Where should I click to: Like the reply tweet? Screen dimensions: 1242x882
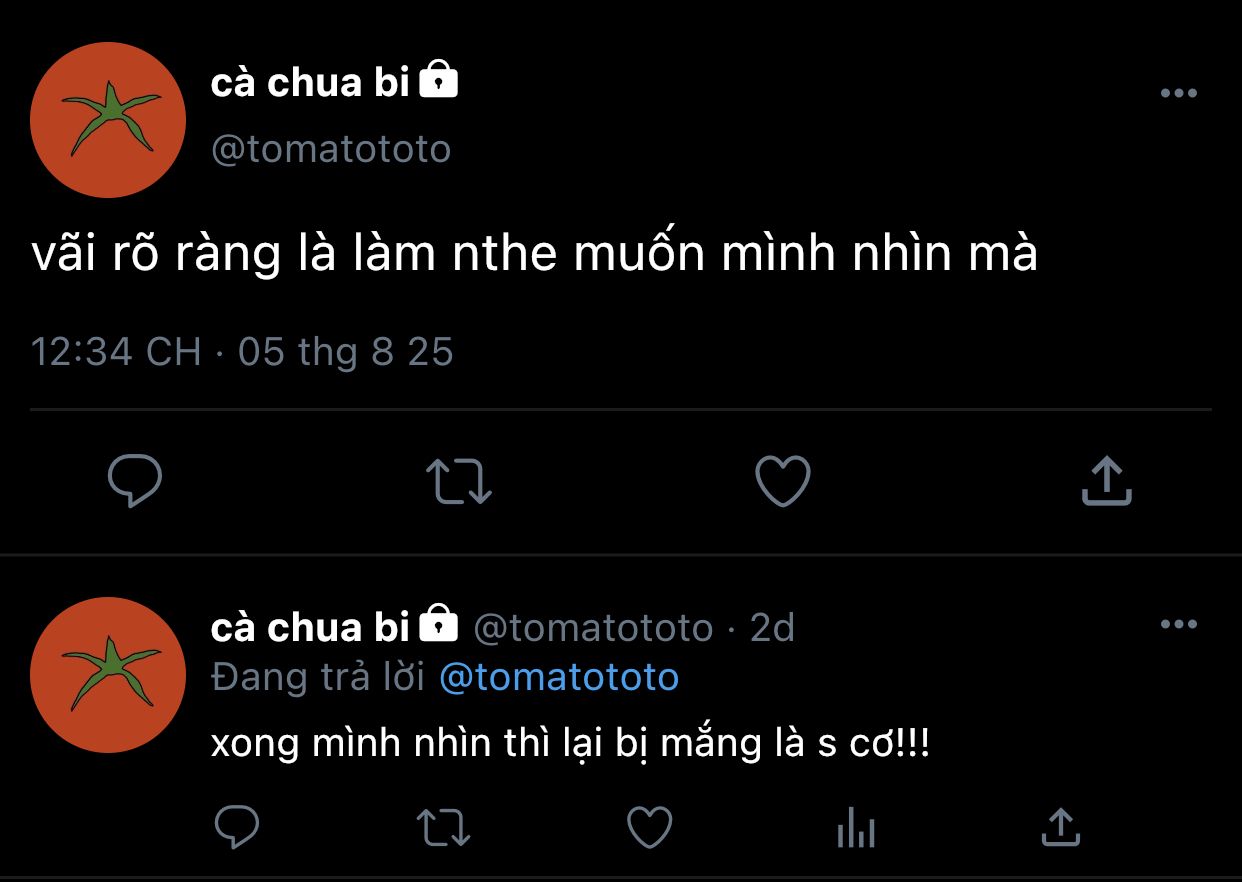tap(649, 827)
